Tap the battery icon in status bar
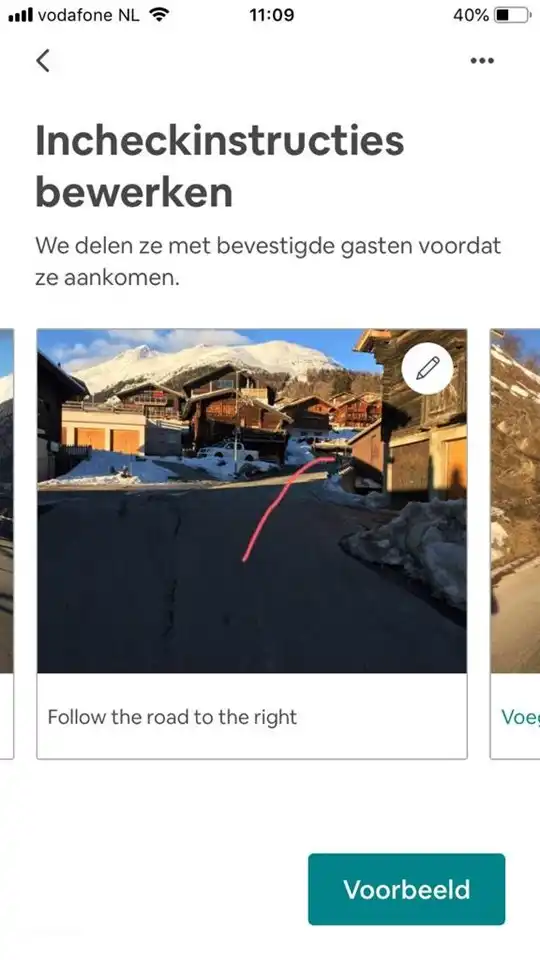The width and height of the screenshot is (540, 960). (x=512, y=15)
